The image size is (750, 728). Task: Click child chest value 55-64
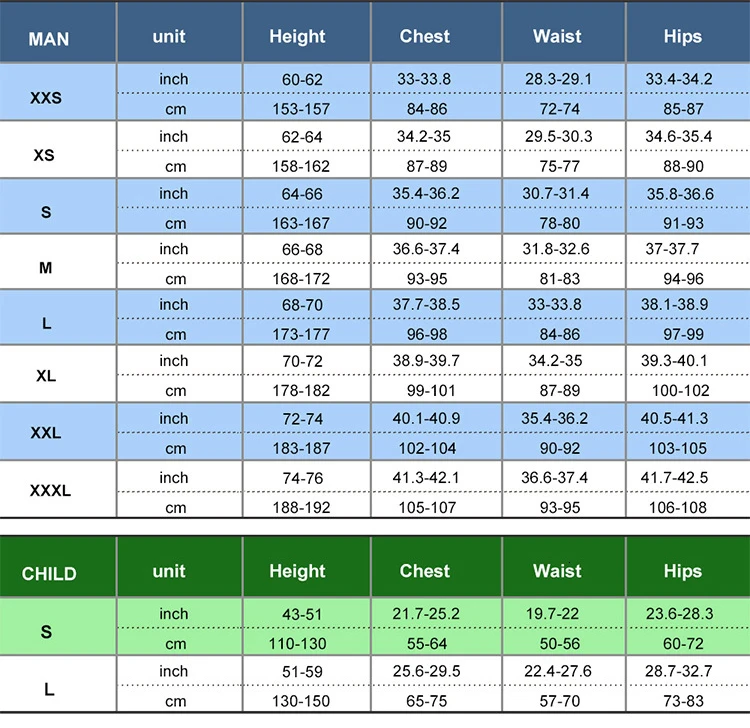pos(425,642)
